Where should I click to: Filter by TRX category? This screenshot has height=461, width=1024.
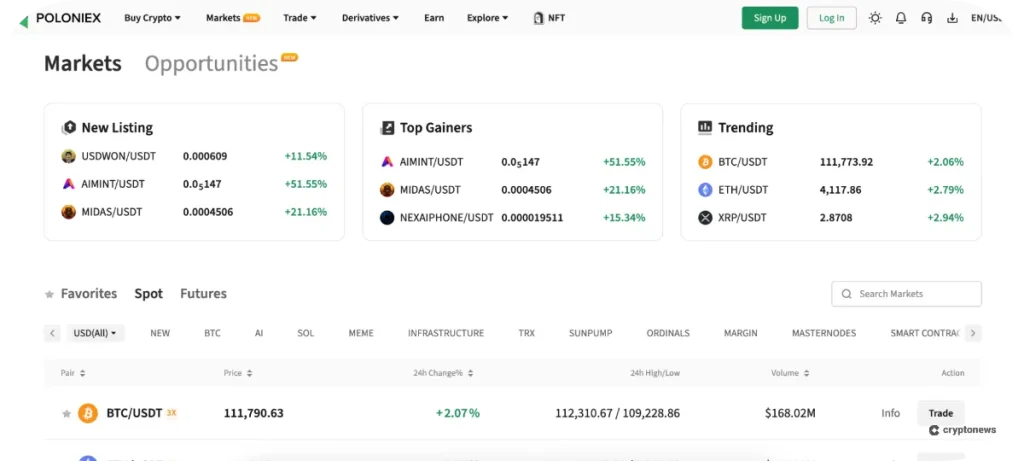(526, 333)
